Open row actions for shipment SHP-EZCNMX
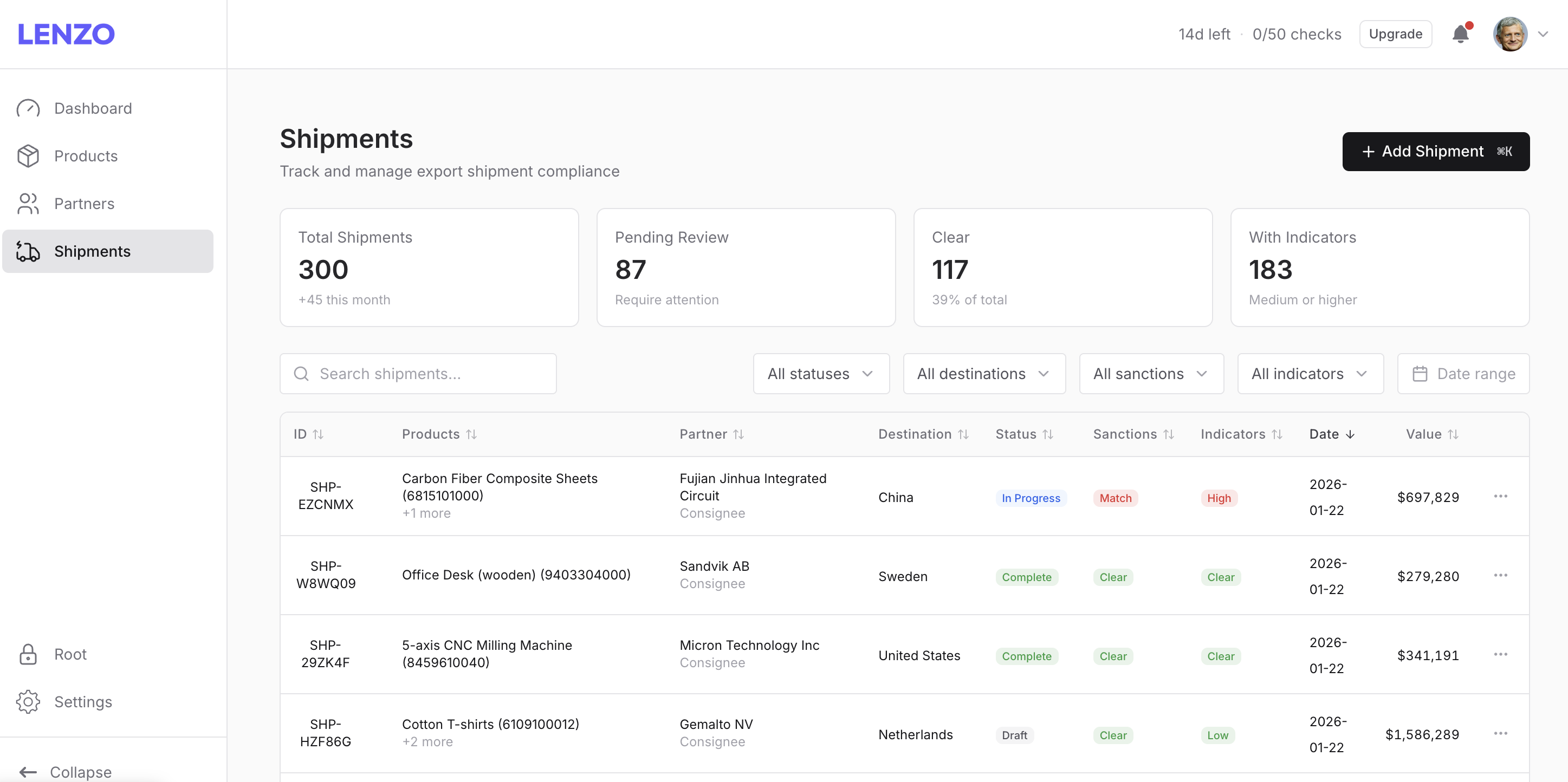The image size is (1568, 782). click(1500, 496)
